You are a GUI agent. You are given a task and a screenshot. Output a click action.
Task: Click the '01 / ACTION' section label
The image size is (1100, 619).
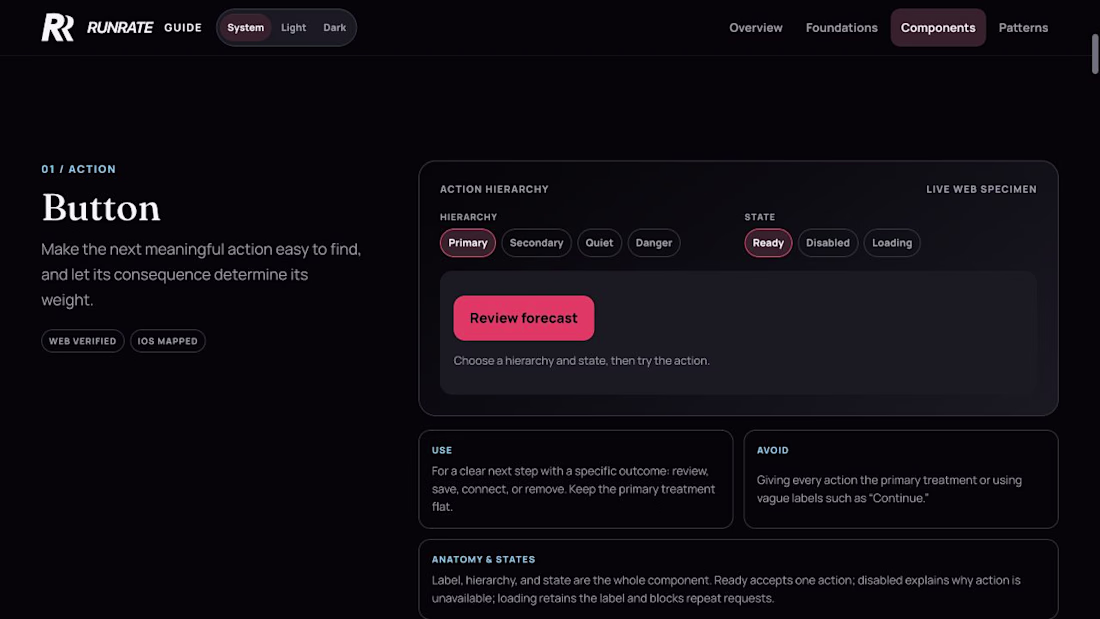coord(79,169)
